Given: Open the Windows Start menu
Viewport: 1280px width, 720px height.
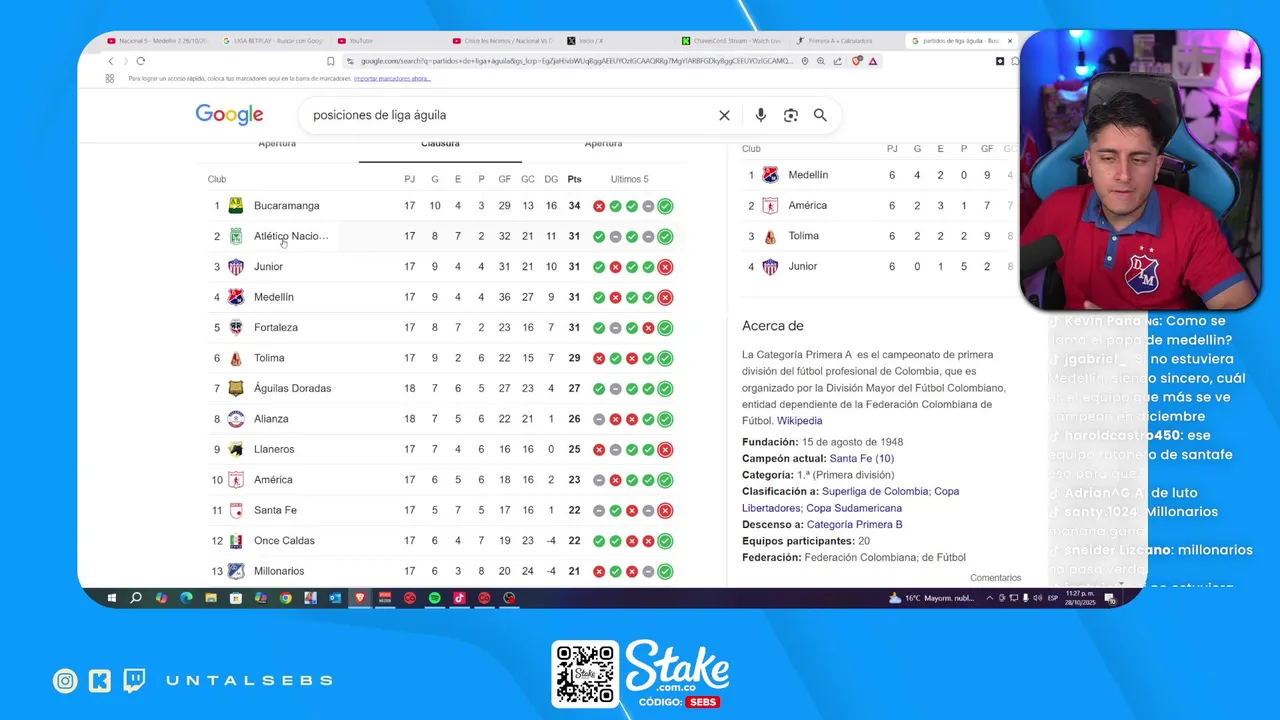Looking at the screenshot, I should tap(111, 598).
